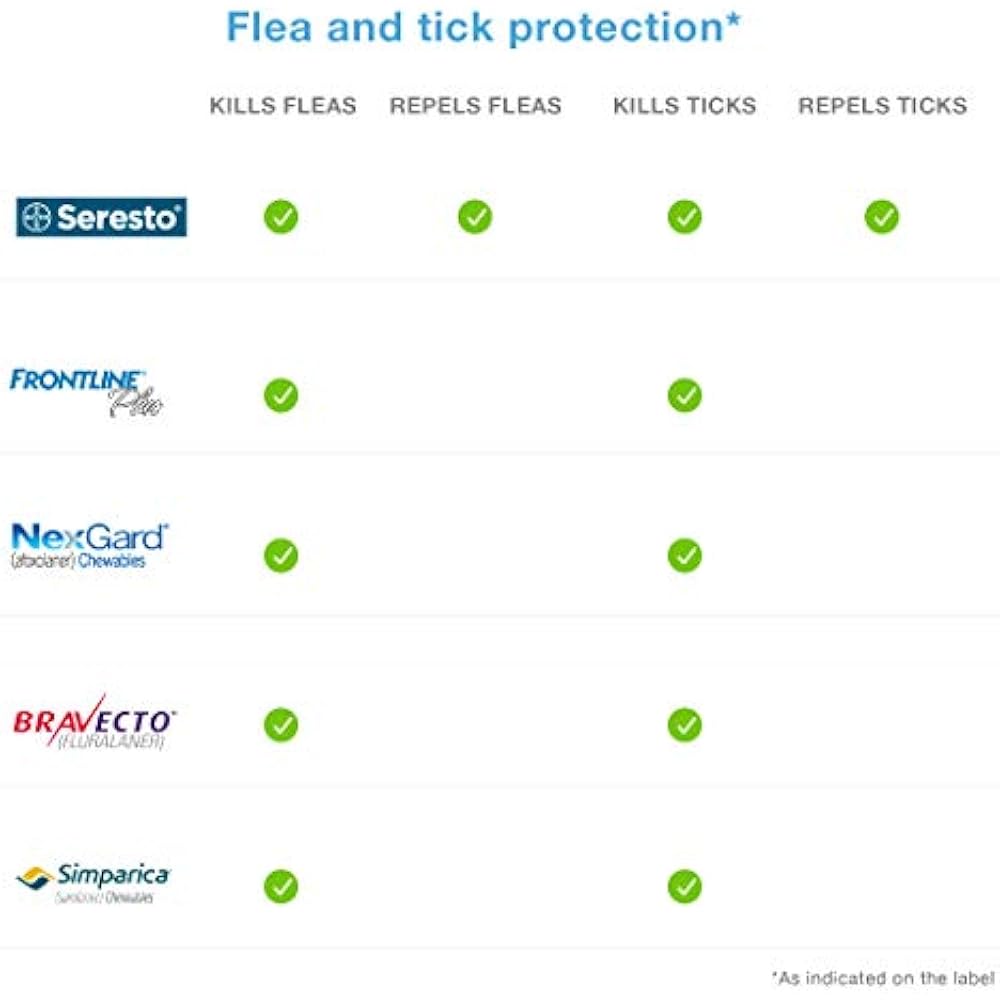Click Frontline Plus Kills Ticks checkmark
The image size is (1000, 1000).
pos(685,395)
